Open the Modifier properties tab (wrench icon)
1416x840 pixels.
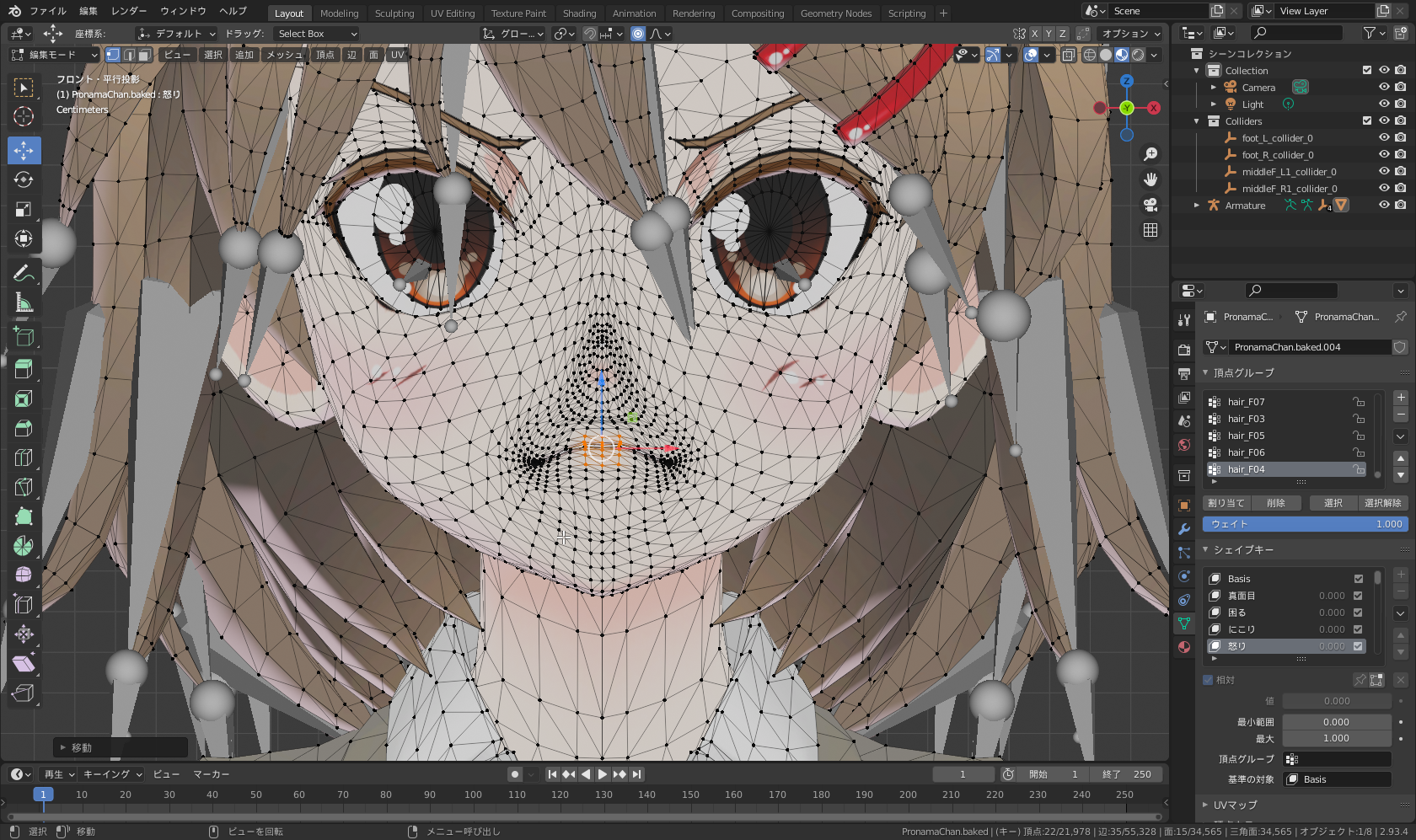pos(1183,528)
